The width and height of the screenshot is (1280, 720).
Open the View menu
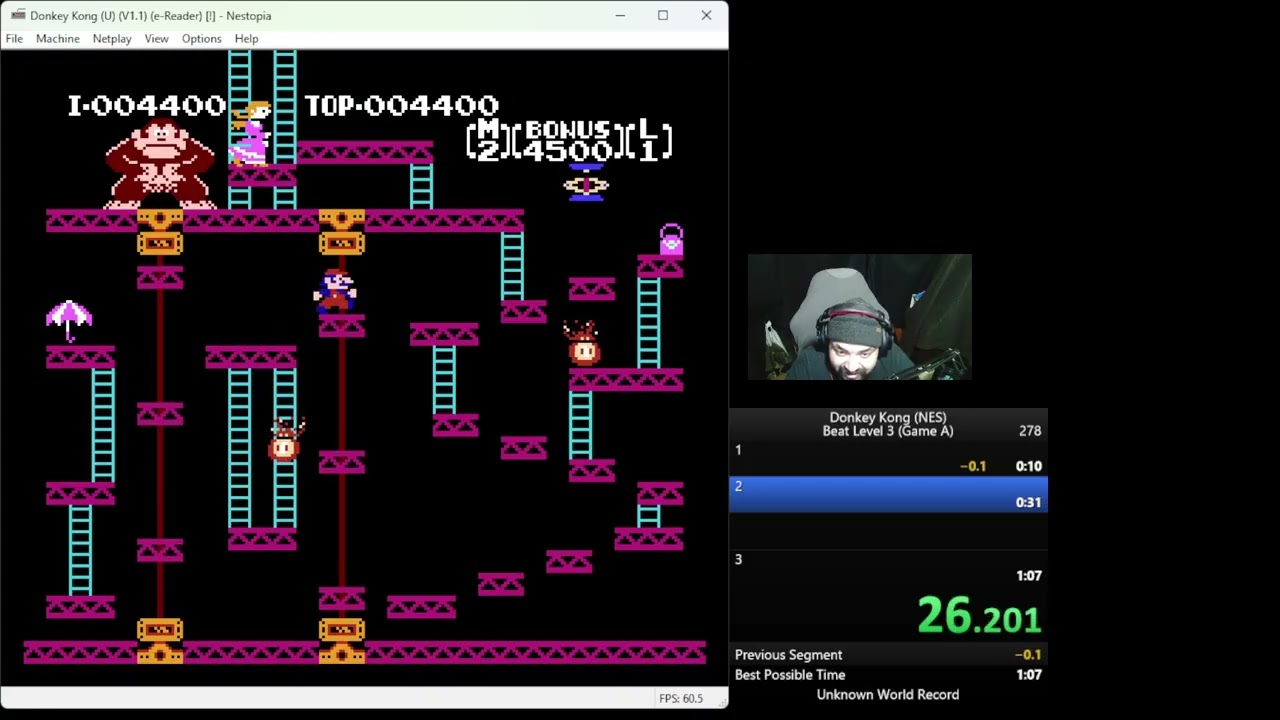tap(156, 38)
